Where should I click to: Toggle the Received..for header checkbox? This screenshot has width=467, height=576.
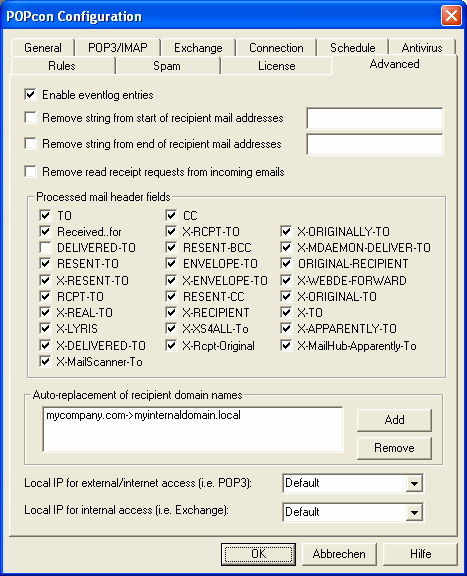(x=45, y=231)
